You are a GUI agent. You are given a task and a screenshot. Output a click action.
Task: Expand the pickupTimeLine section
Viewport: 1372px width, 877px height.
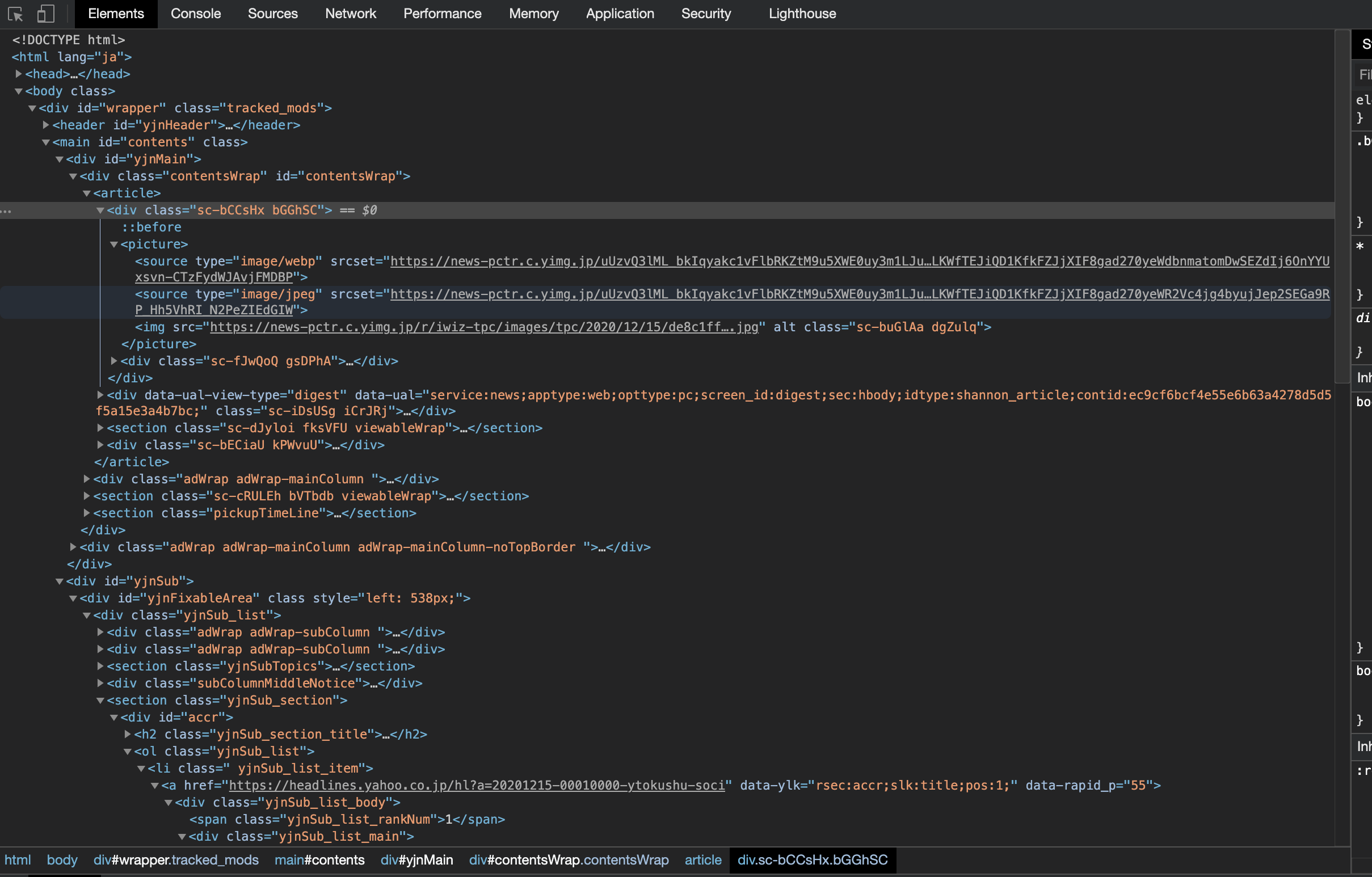click(x=87, y=513)
